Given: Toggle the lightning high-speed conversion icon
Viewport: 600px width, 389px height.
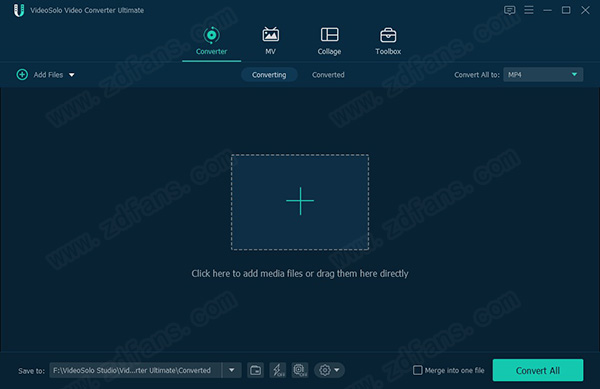Looking at the screenshot, I should pos(277,370).
